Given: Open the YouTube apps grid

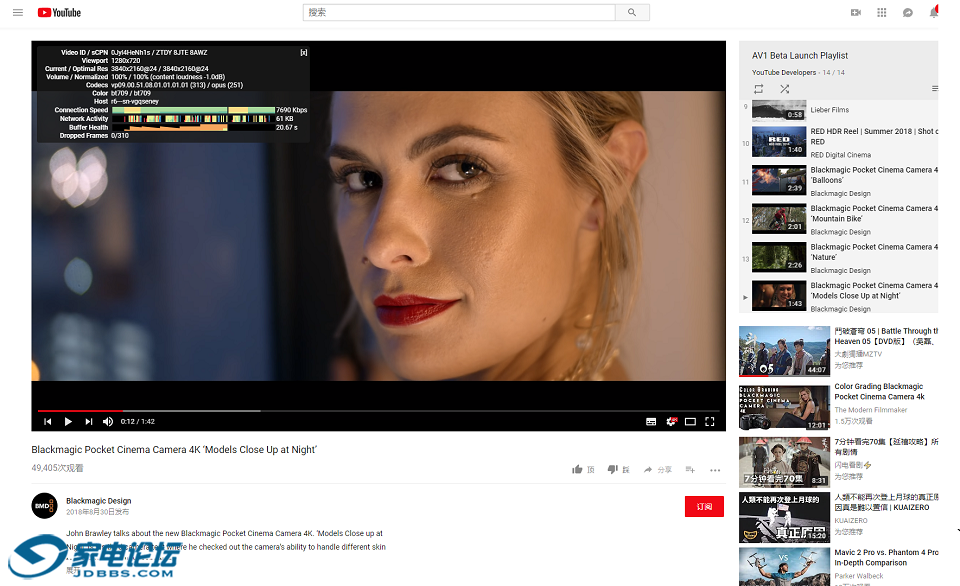Looking at the screenshot, I should [x=881, y=12].
